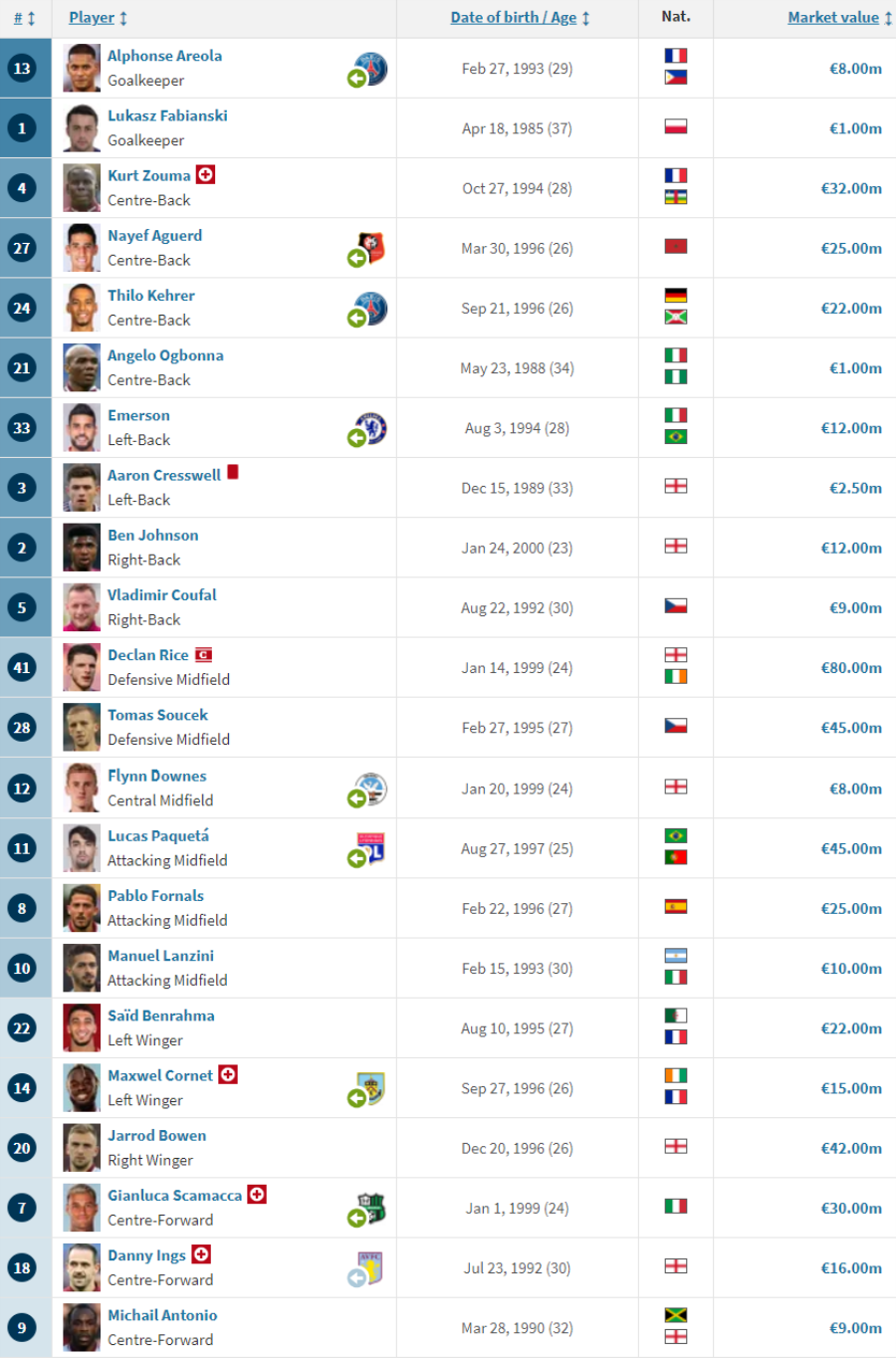896x1358 pixels.
Task: Click the red card icon next to Aaron Cresswell
Action: 233,472
